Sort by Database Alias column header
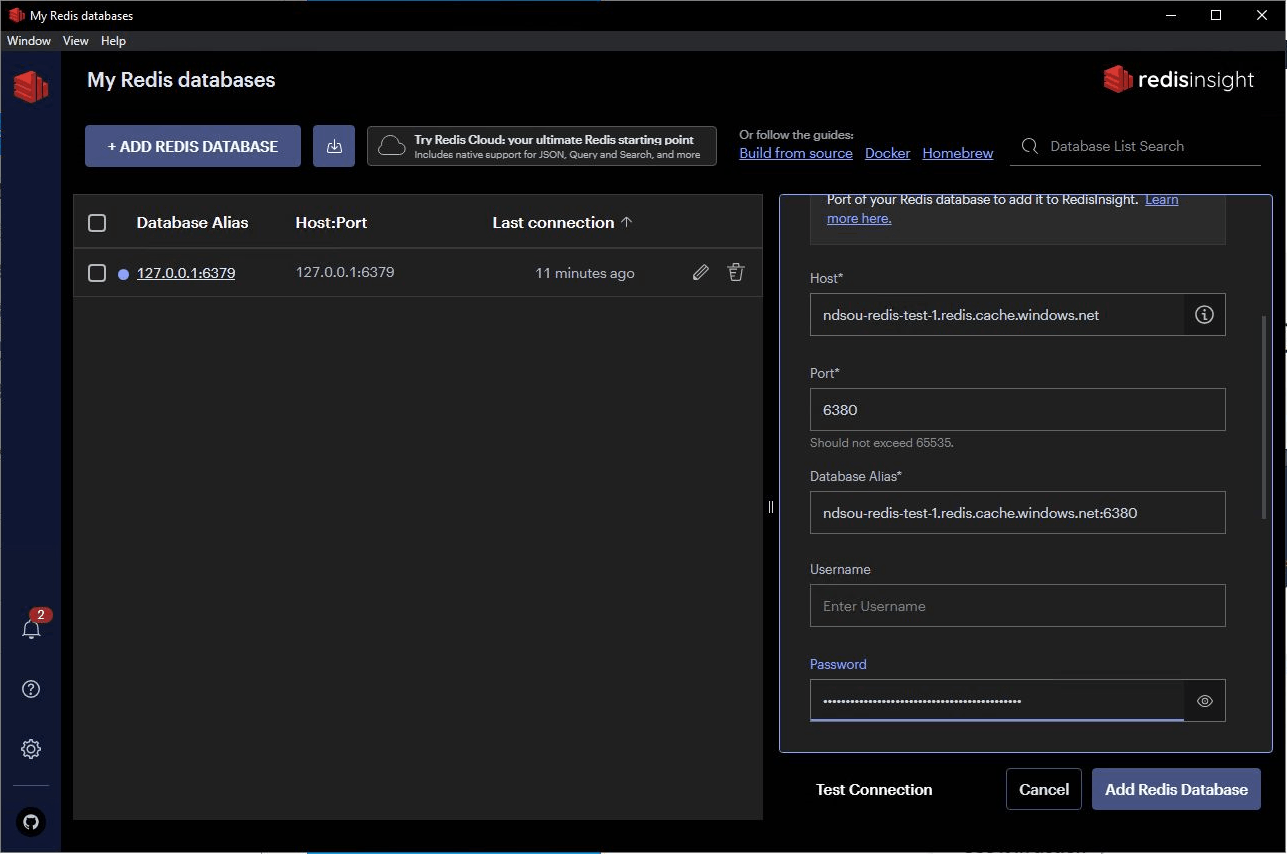 click(x=193, y=223)
